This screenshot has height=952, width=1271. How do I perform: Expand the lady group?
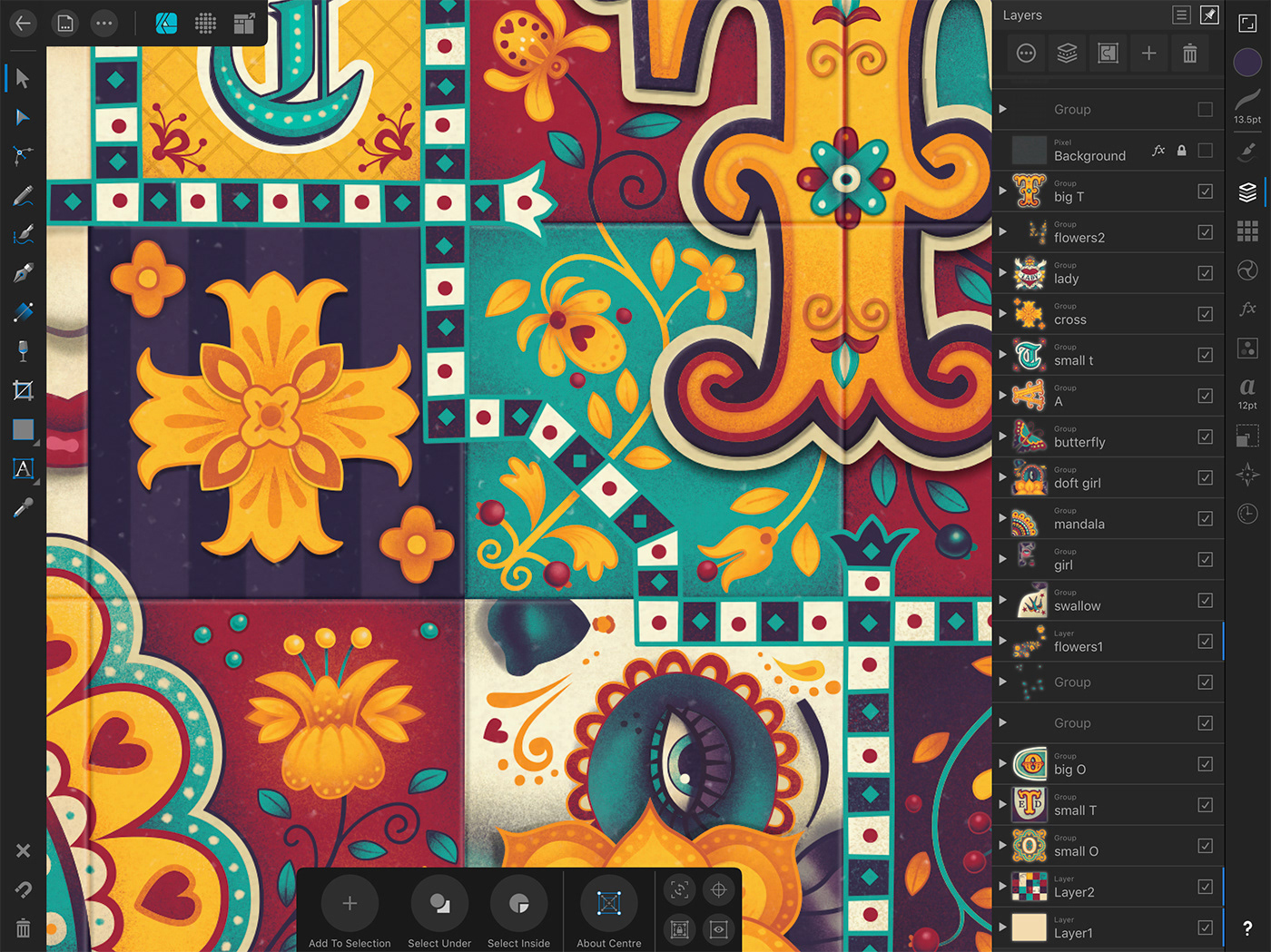pyautogui.click(x=1002, y=272)
